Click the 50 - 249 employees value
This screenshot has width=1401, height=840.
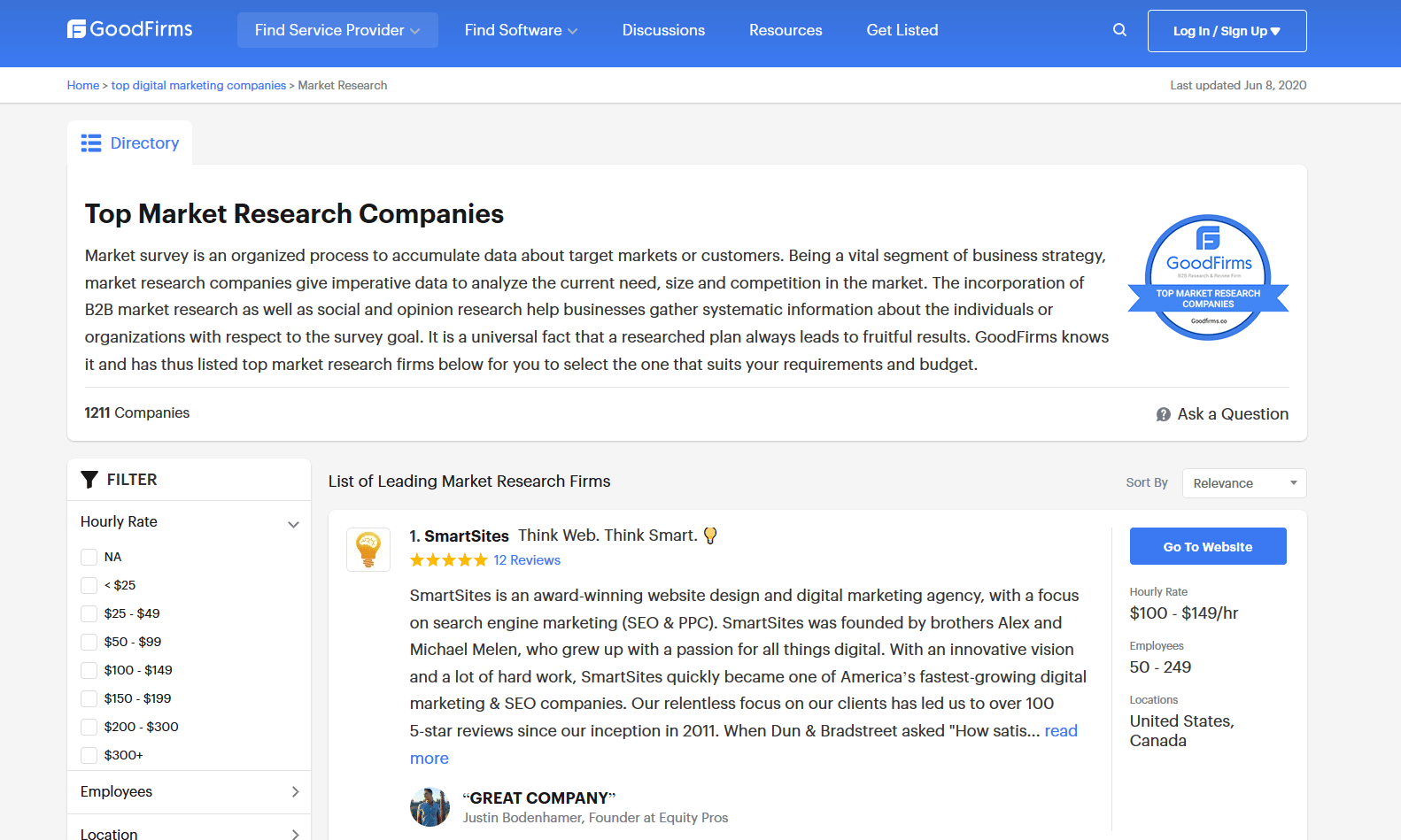click(x=1160, y=667)
